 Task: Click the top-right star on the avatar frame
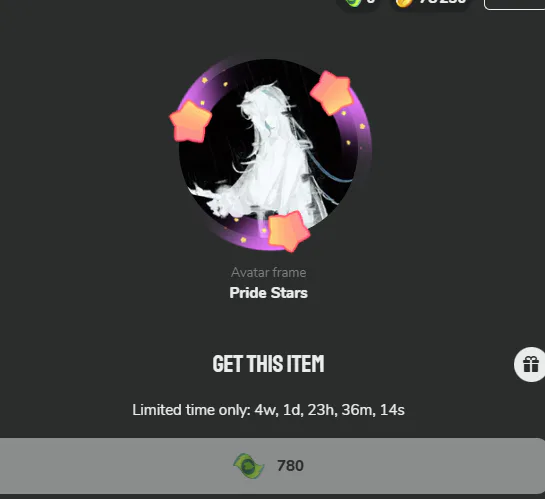331,93
